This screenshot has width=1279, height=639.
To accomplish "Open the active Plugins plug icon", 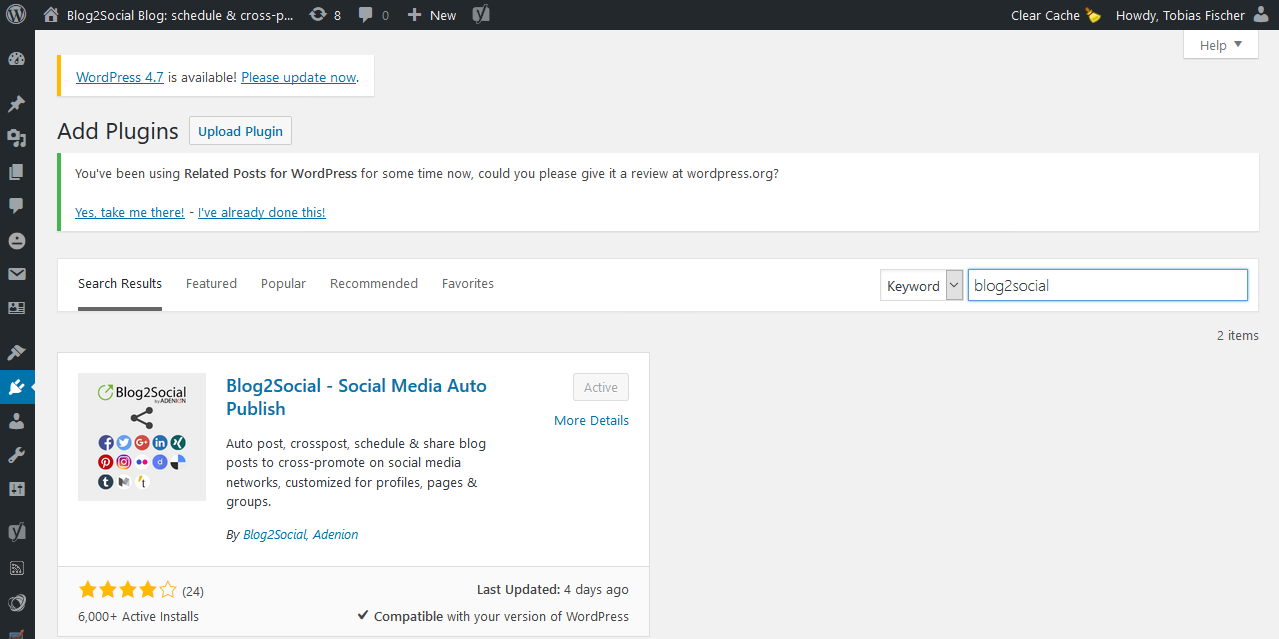I will 16,387.
